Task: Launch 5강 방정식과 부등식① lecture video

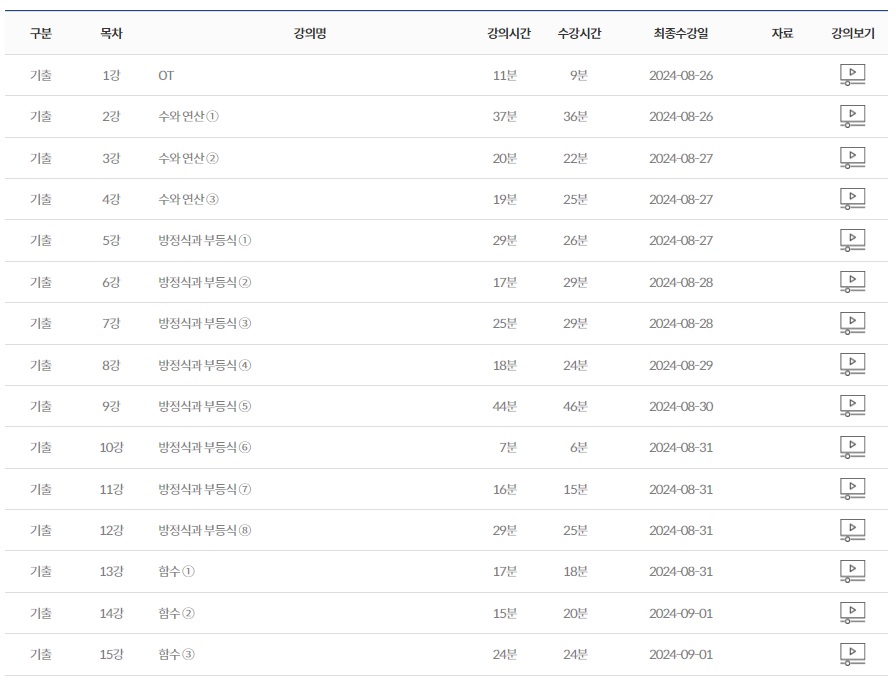Action: click(852, 240)
